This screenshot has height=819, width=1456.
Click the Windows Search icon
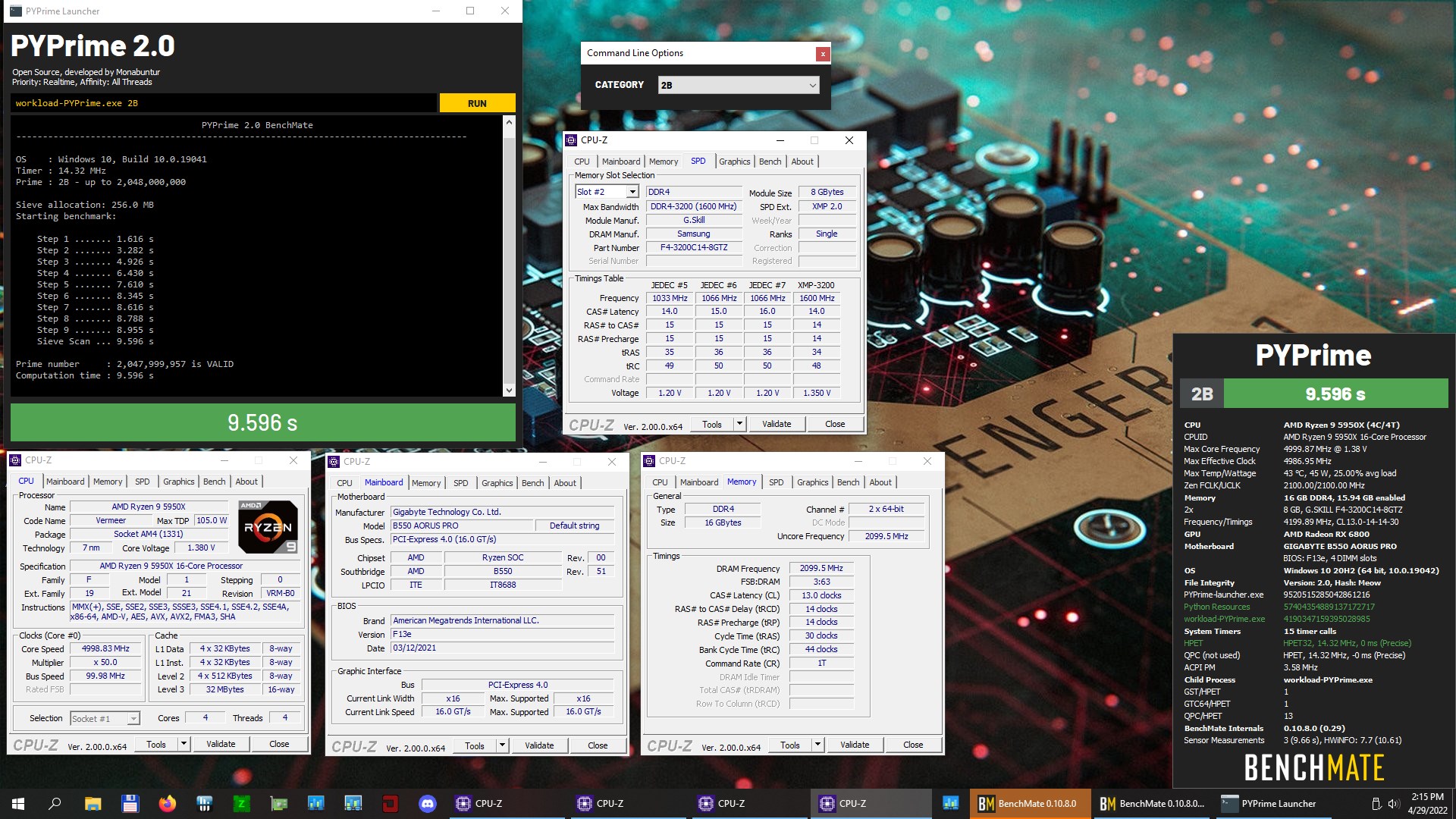point(53,804)
